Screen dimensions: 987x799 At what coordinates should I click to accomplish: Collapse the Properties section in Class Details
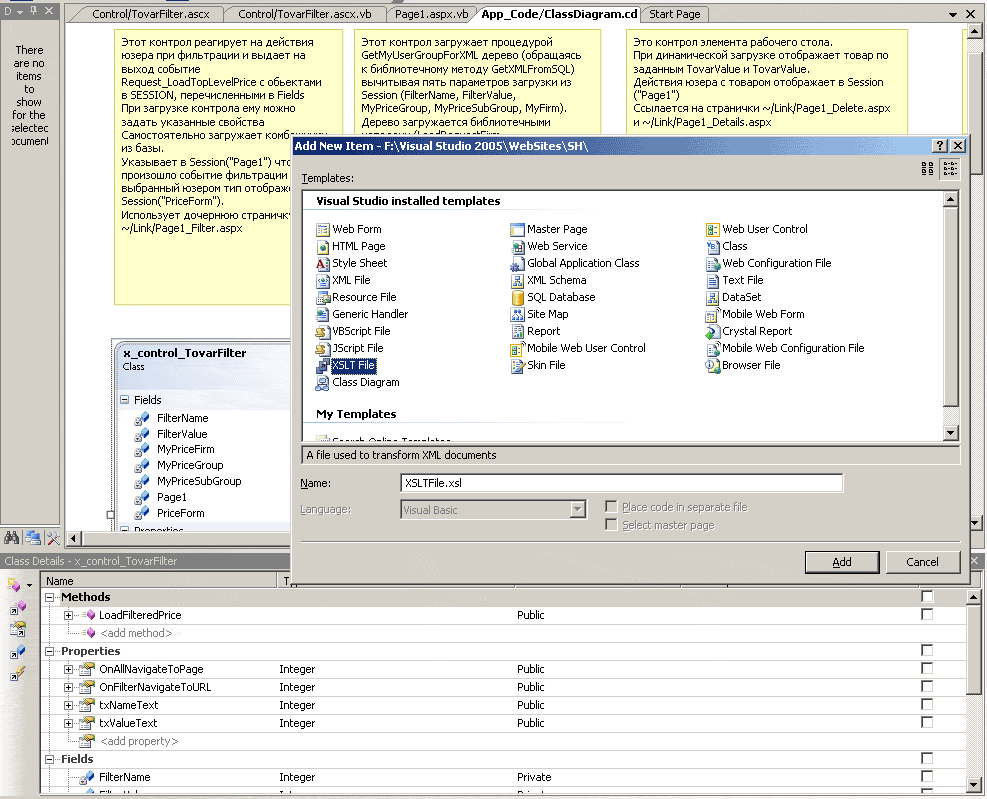click(x=50, y=651)
